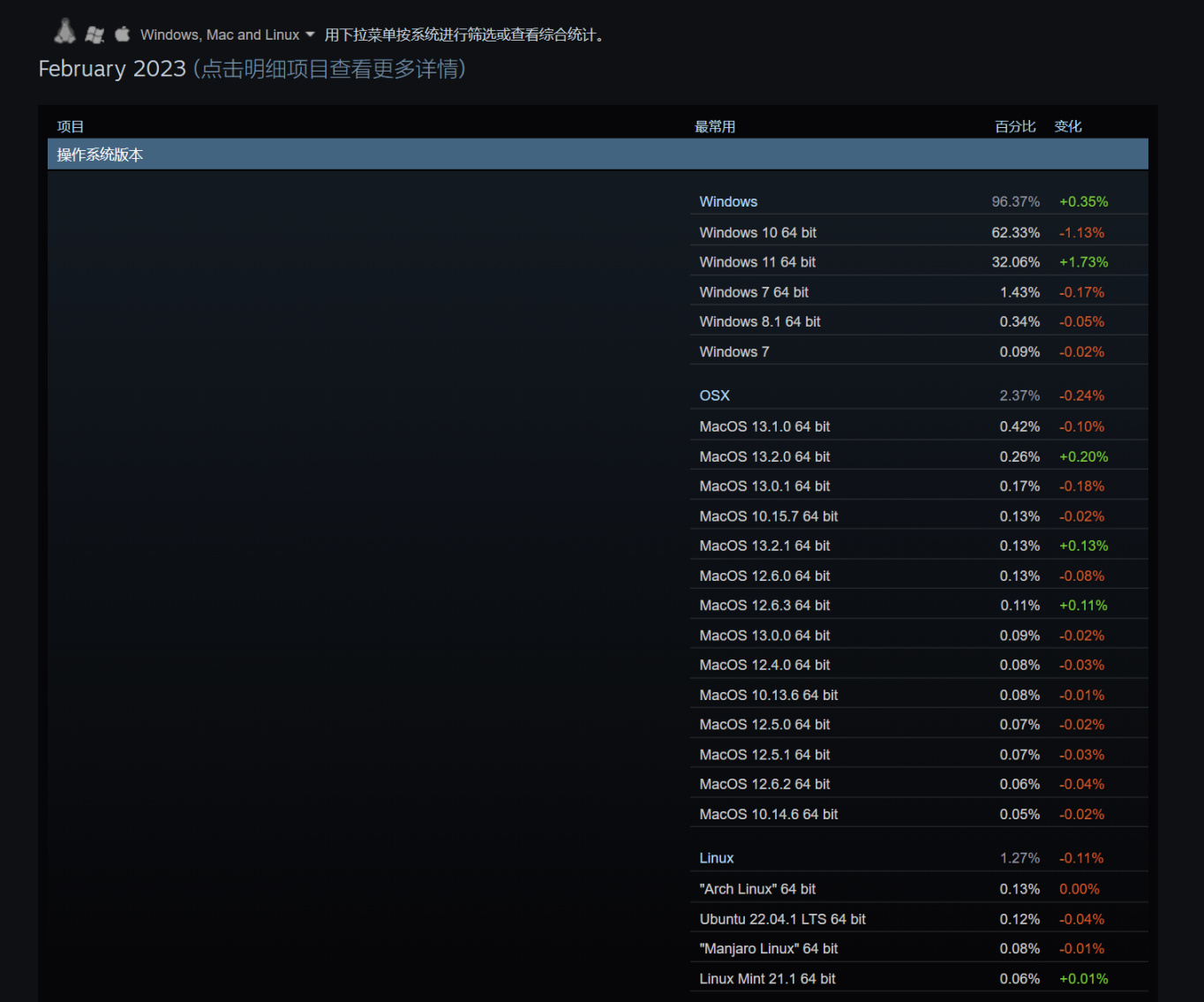Select MacOS 12.6.2 64 bit entry
Screen dimensions: 1204x1002
tap(919, 784)
